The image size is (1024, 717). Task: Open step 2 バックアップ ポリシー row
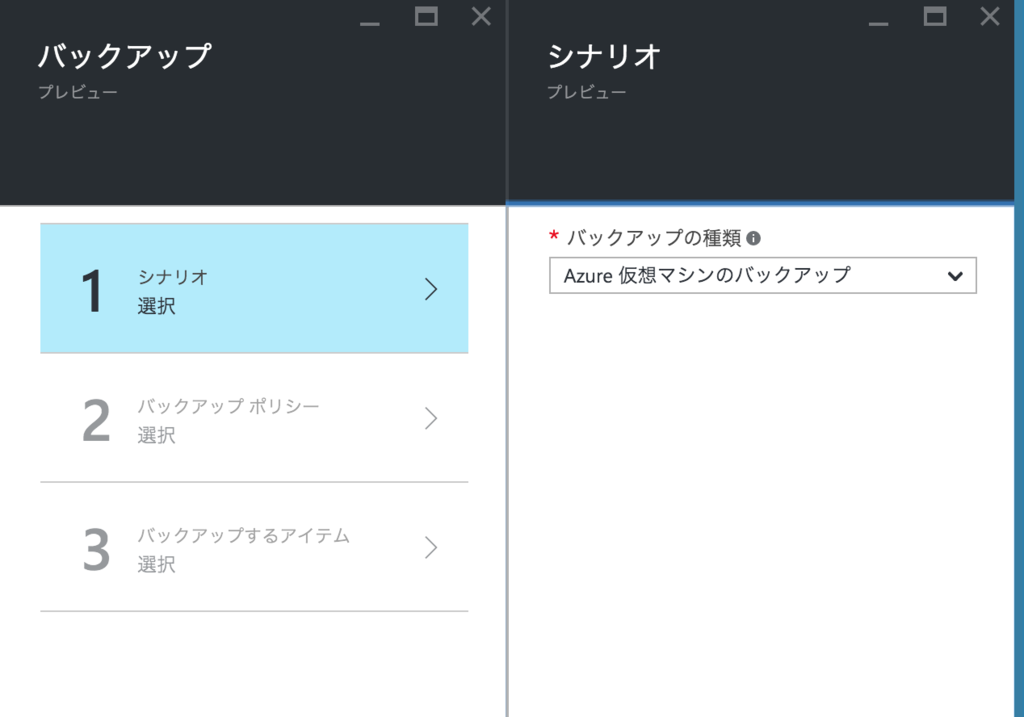tap(254, 418)
